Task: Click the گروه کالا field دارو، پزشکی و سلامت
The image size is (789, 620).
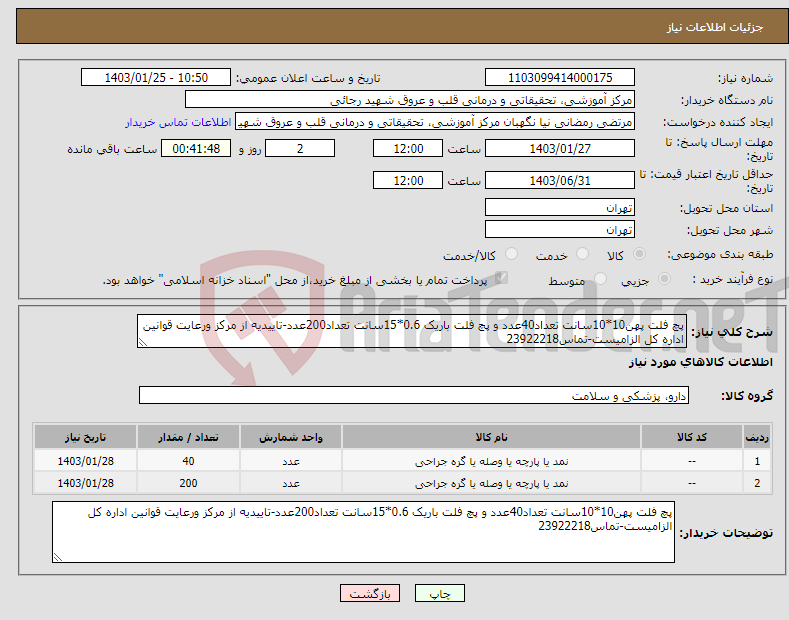Action: (414, 396)
